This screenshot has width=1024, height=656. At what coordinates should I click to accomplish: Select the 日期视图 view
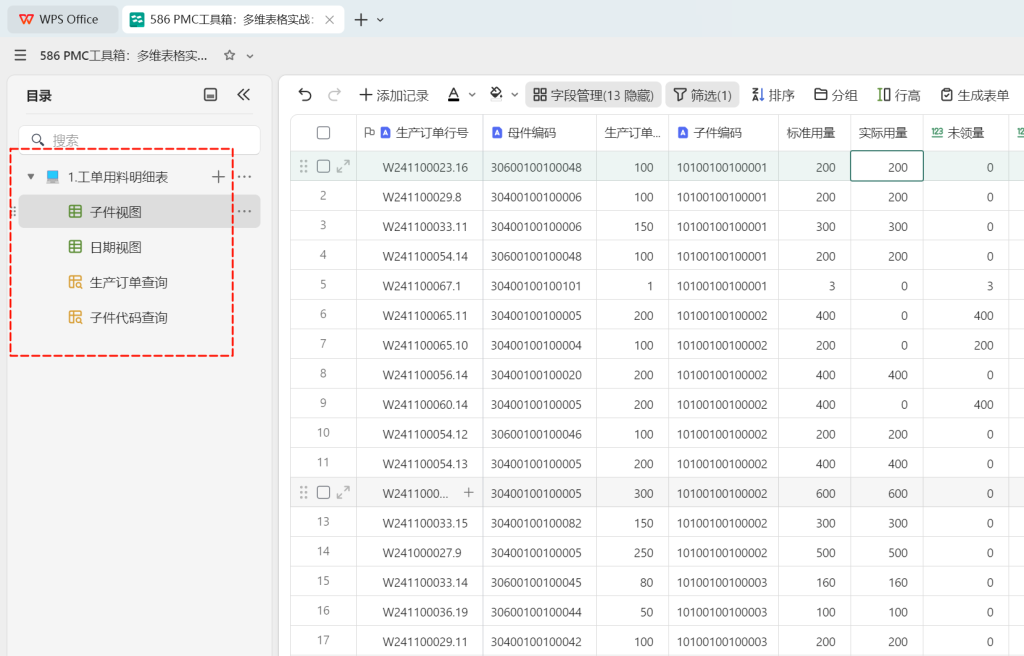tap(140, 247)
